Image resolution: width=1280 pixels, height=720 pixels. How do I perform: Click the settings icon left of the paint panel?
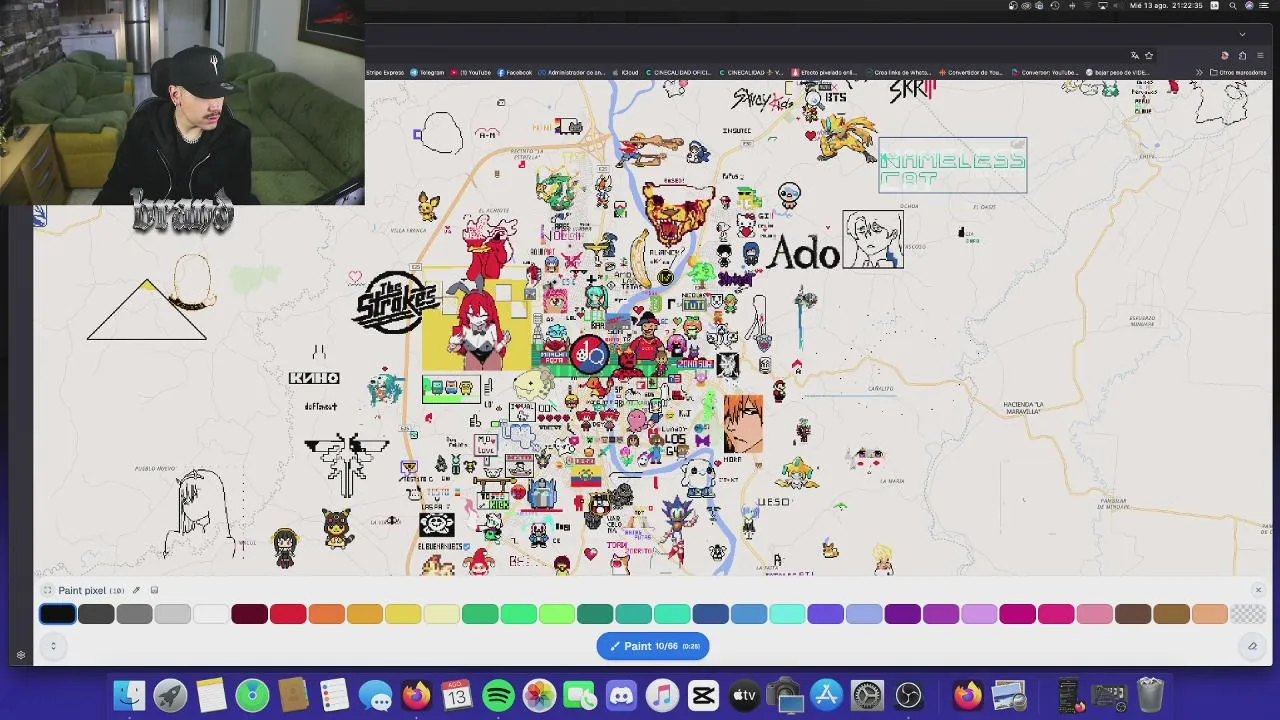20,656
